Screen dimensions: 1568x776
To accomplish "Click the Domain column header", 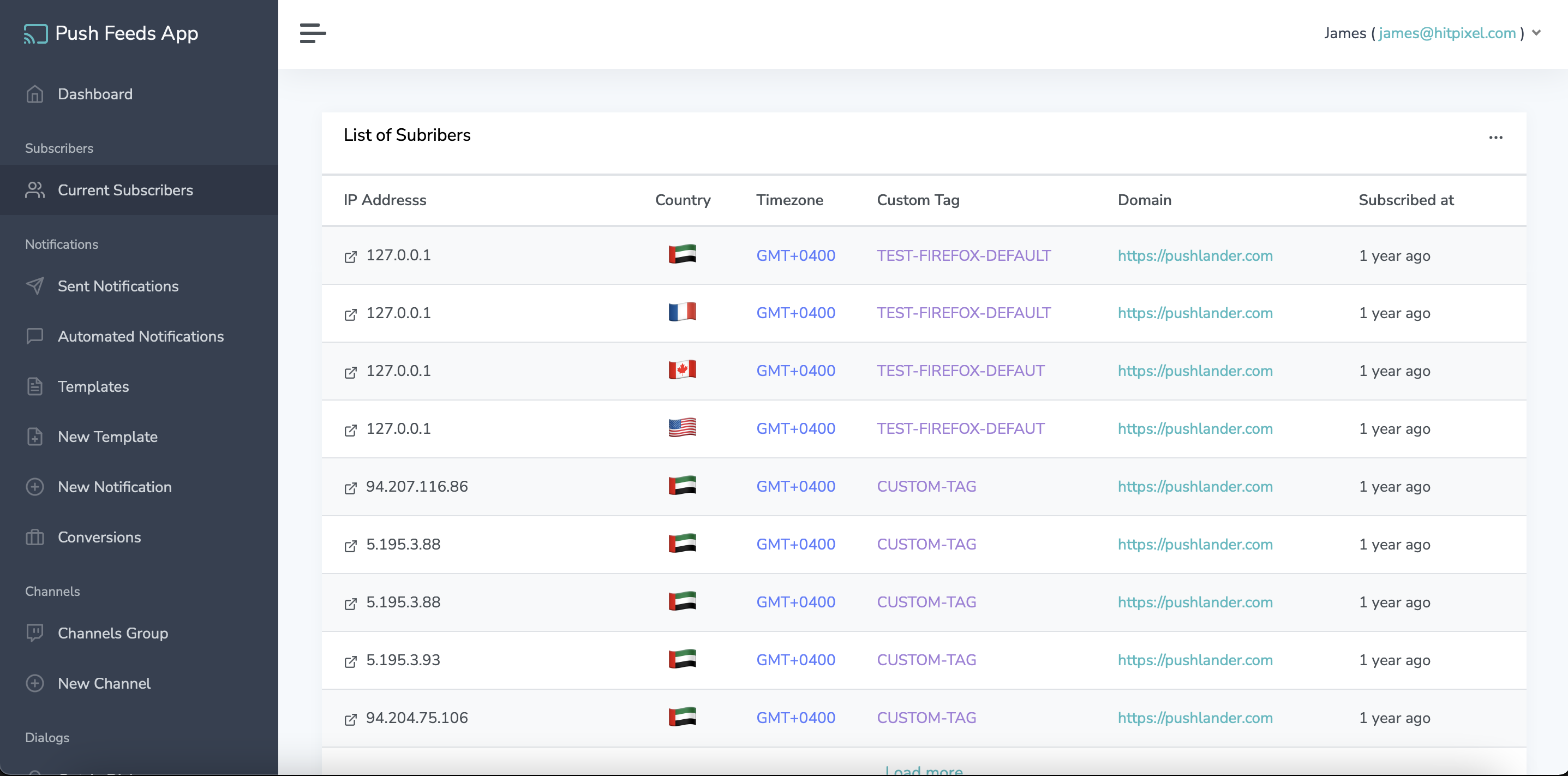I will (x=1144, y=200).
